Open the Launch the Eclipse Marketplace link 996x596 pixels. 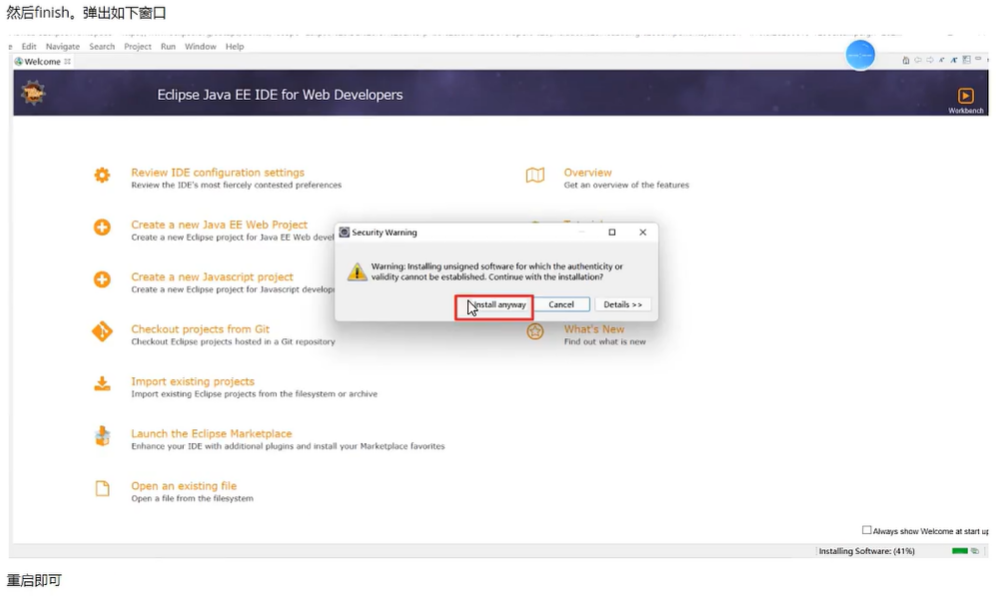click(x=212, y=433)
